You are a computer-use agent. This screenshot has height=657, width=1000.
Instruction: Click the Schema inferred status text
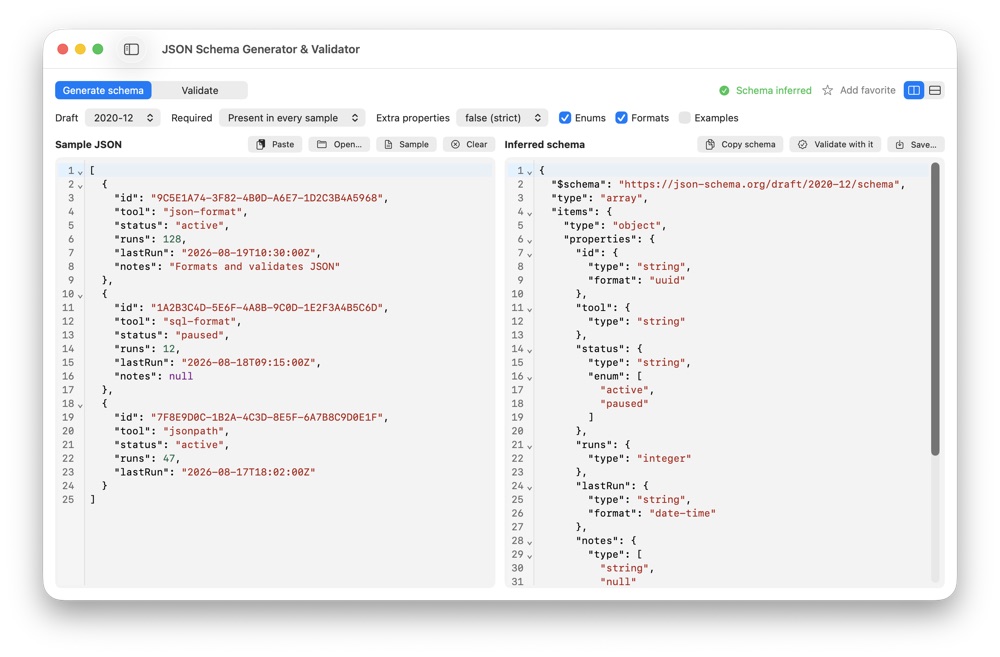774,91
